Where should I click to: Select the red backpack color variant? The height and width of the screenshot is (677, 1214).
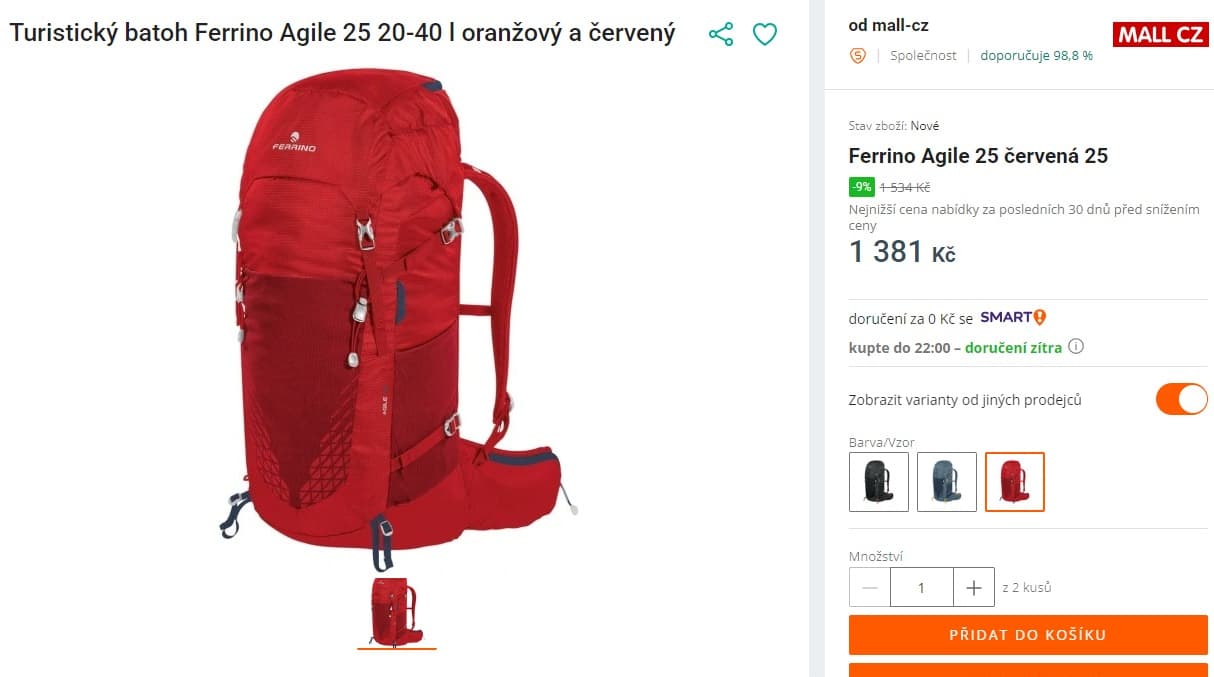click(x=1014, y=482)
